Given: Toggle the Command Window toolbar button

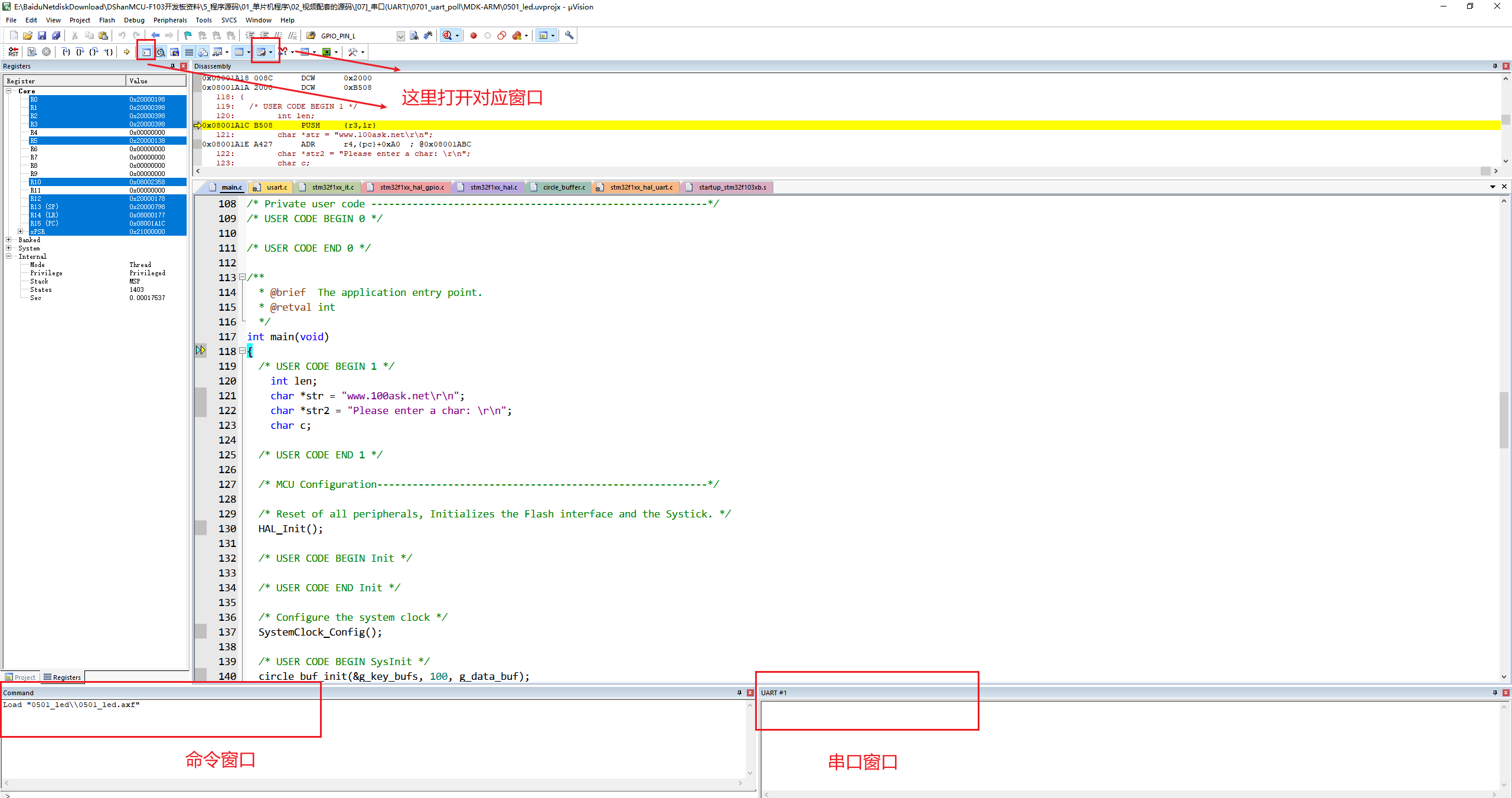Looking at the screenshot, I should point(146,52).
